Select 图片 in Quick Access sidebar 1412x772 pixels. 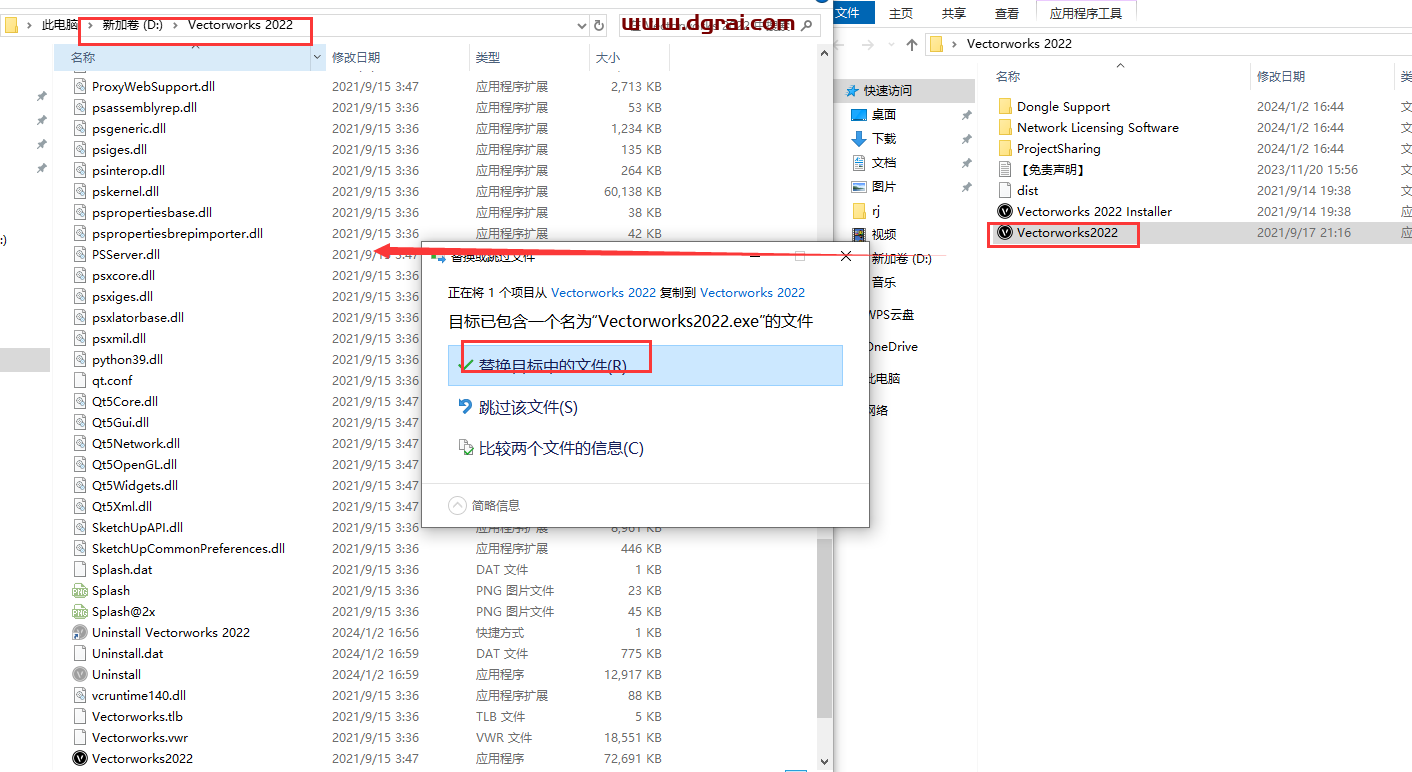click(x=883, y=186)
